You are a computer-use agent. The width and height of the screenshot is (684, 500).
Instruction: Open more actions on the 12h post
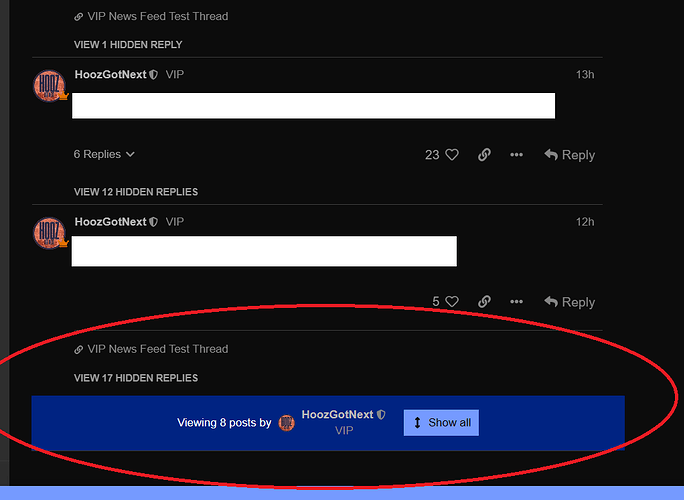[516, 302]
